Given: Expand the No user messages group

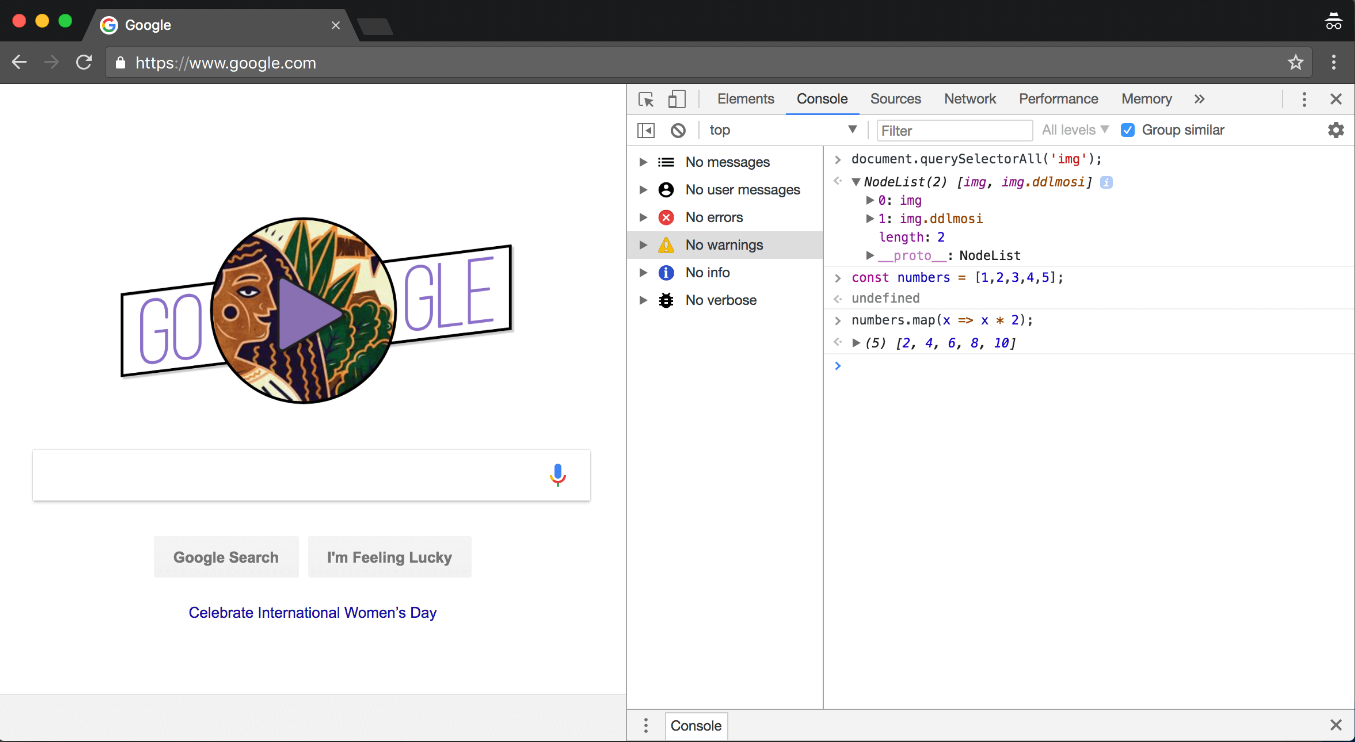Looking at the screenshot, I should click(x=643, y=190).
